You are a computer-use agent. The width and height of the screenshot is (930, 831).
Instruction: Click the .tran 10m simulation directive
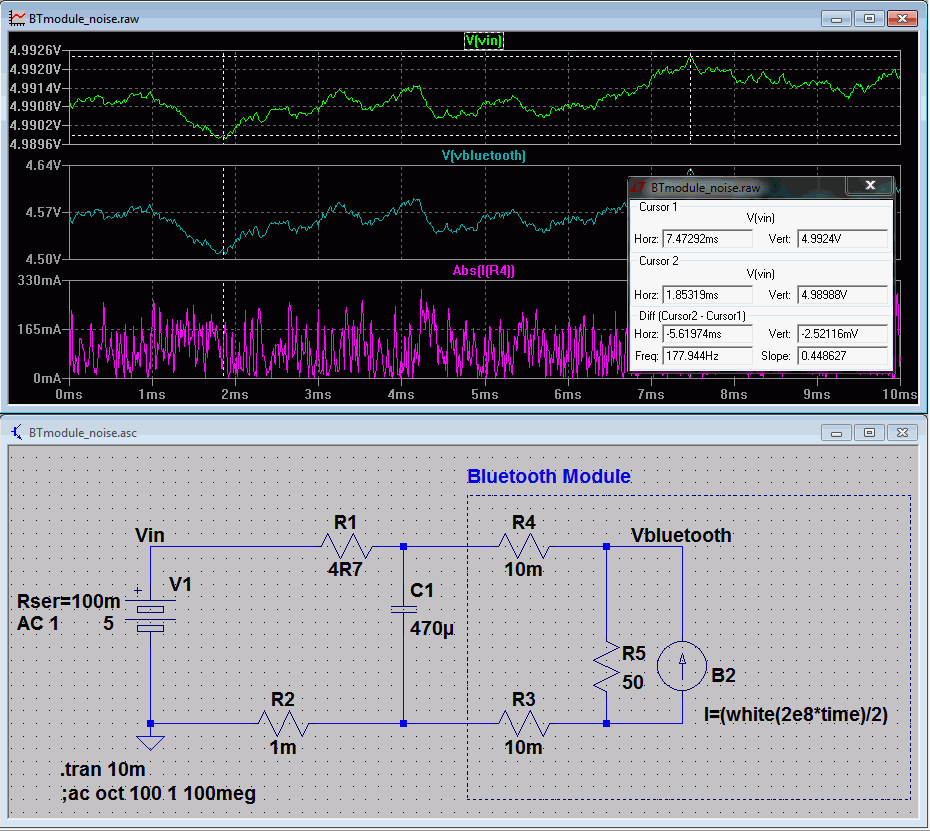click(103, 771)
